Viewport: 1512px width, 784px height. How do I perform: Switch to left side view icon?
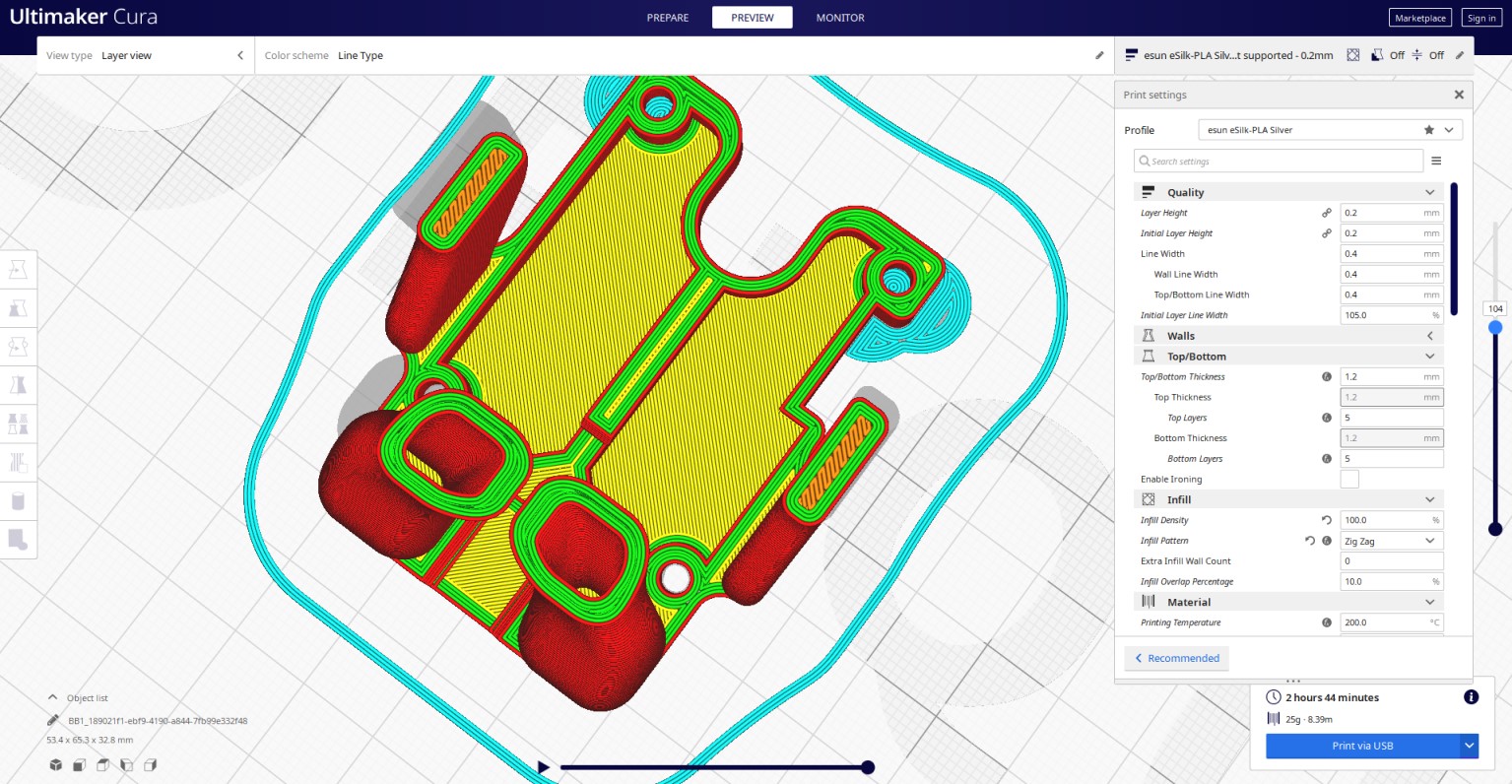pos(127,765)
